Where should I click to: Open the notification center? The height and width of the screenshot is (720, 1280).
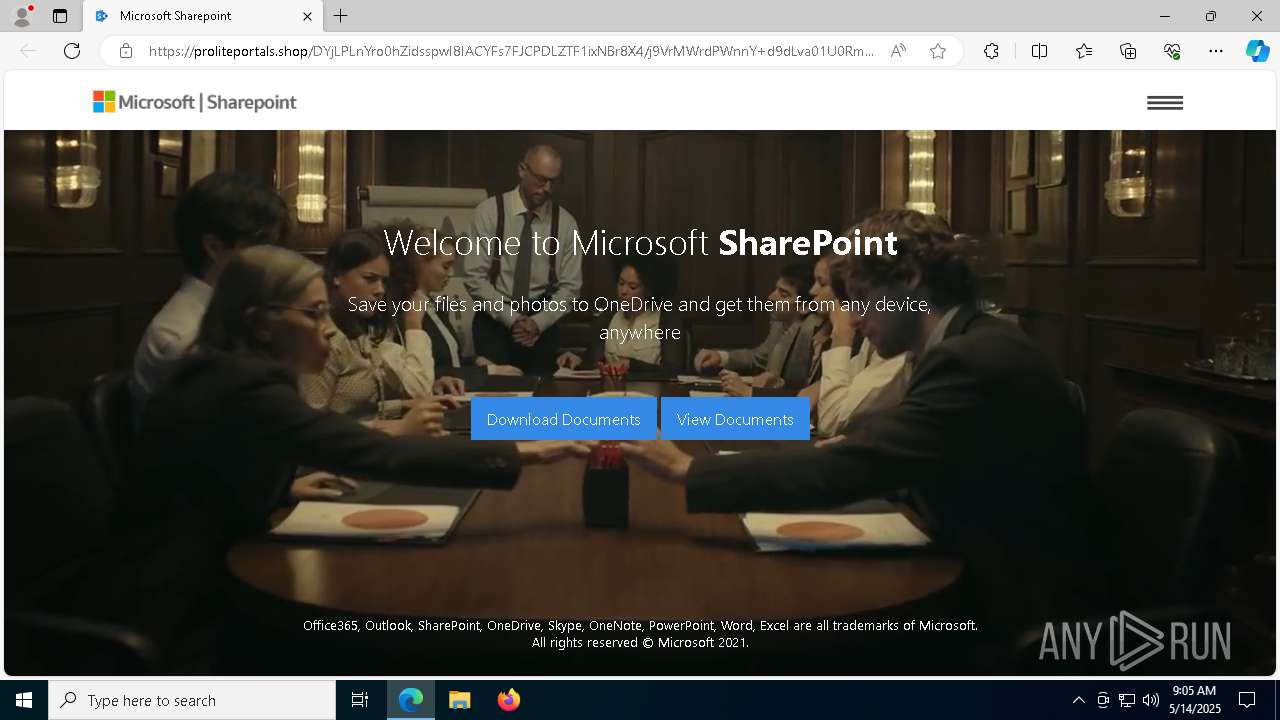coord(1247,700)
